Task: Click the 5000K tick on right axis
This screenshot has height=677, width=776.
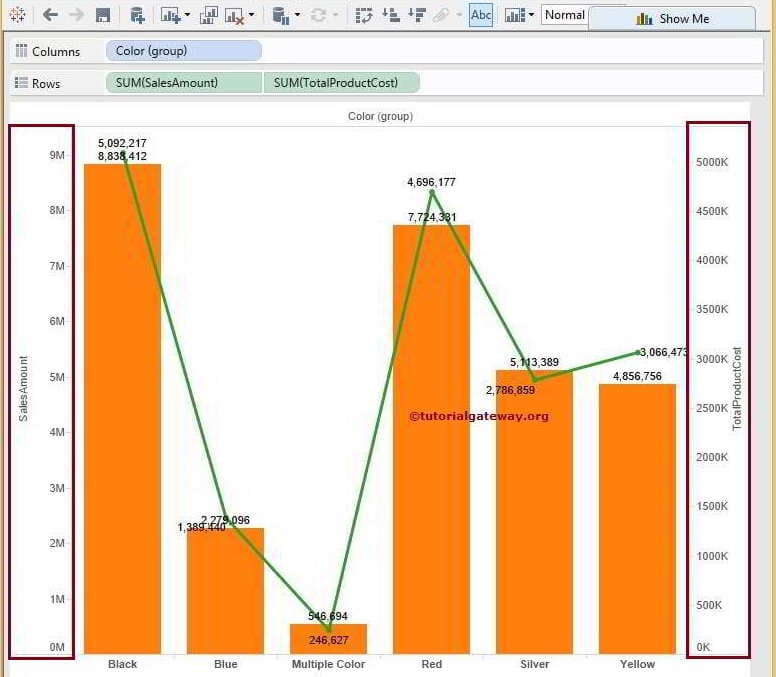Action: click(x=712, y=162)
